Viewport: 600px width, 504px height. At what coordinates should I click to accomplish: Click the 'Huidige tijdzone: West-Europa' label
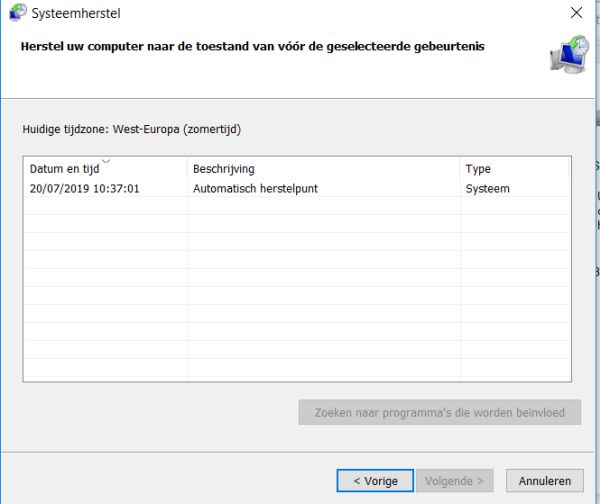click(x=132, y=129)
